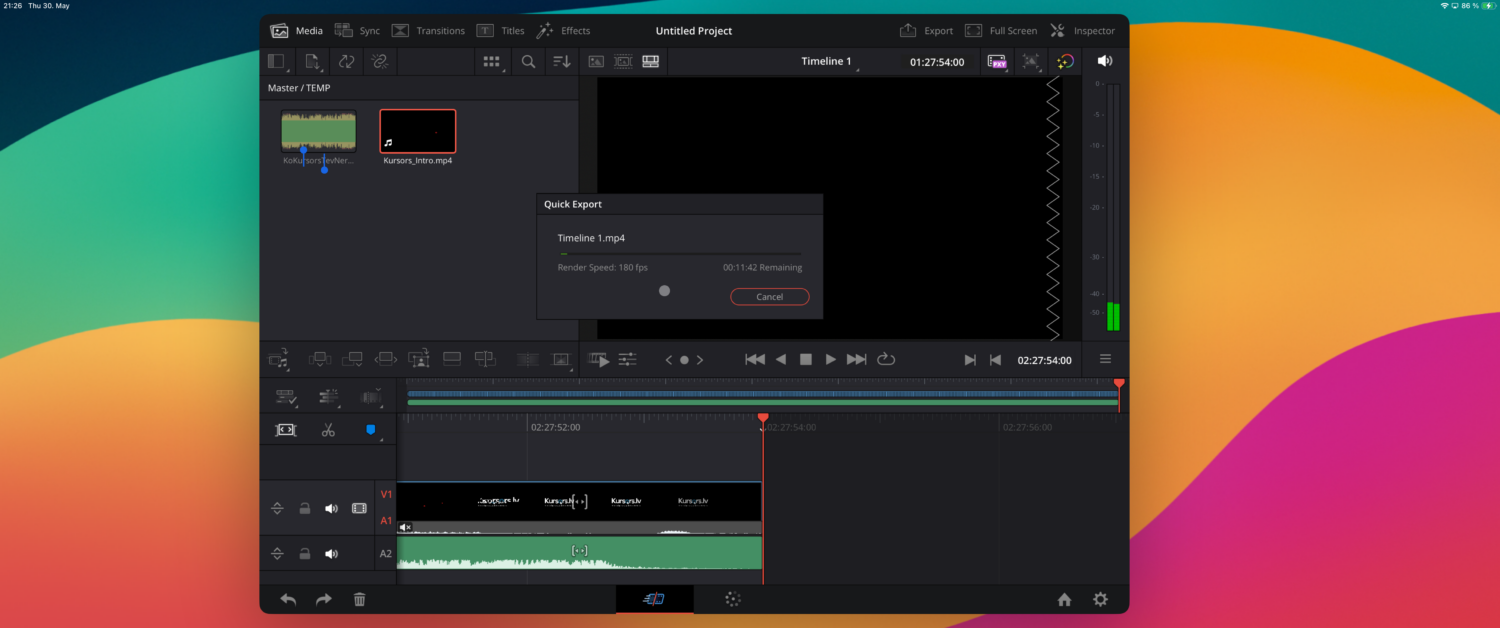Click the trash delete icon
This screenshot has height=628, width=1500.
tap(360, 599)
